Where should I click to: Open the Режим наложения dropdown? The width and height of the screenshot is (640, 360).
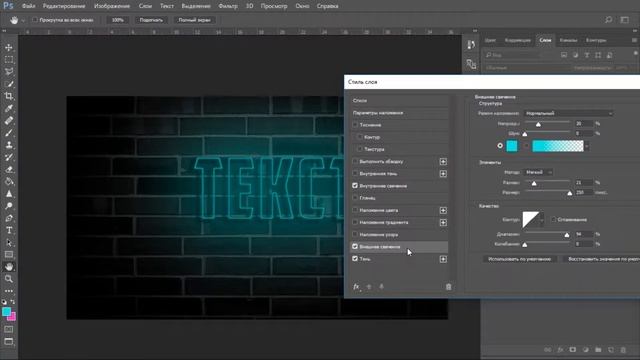tap(568, 113)
